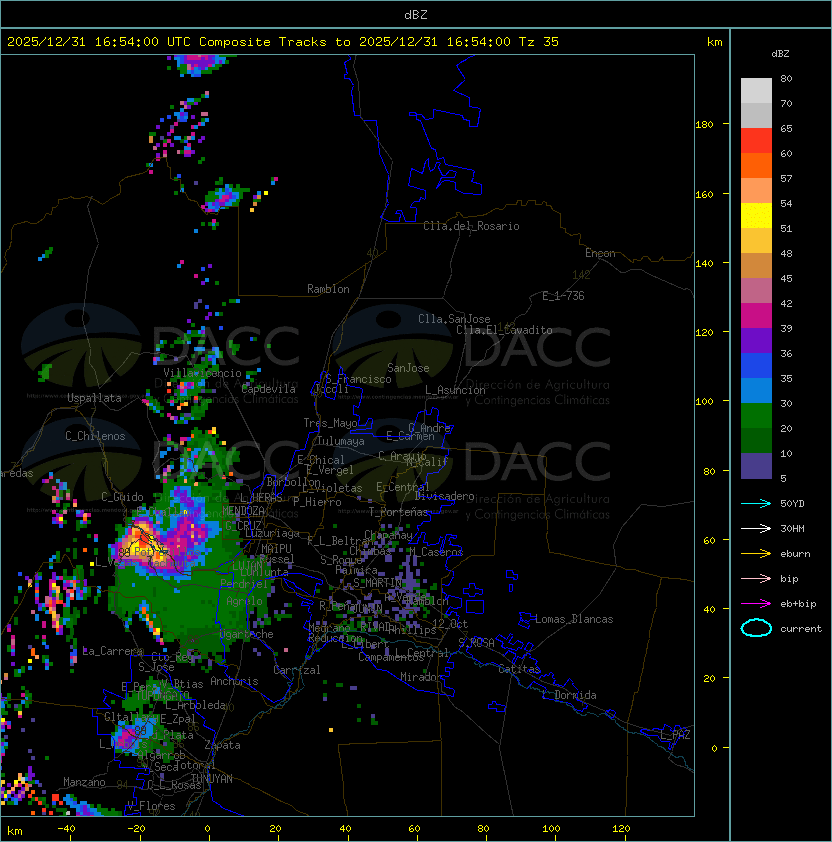Click the 'Ramblon' map label
Viewport: 832px width, 842px height.
coord(328,289)
